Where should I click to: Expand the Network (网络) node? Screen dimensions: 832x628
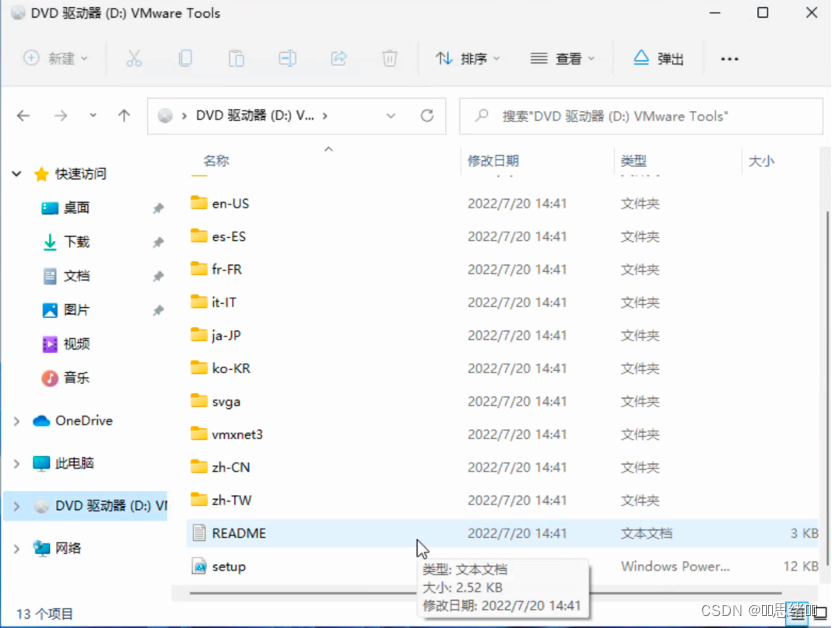(16, 548)
